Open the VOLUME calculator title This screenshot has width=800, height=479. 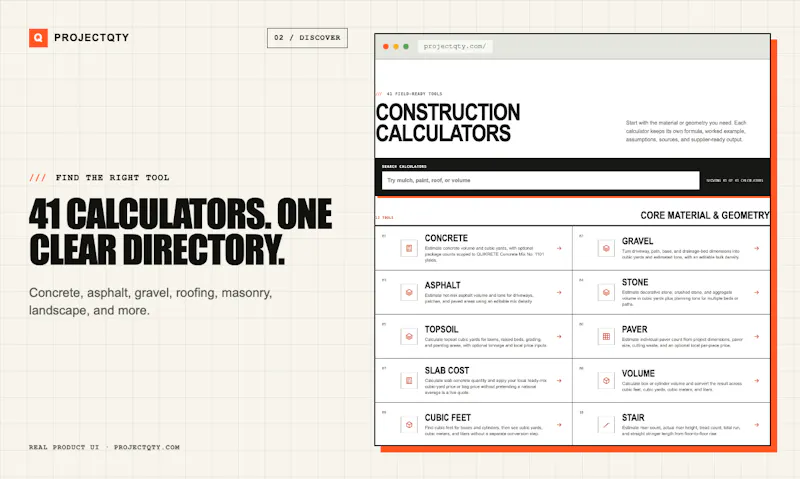point(638,373)
